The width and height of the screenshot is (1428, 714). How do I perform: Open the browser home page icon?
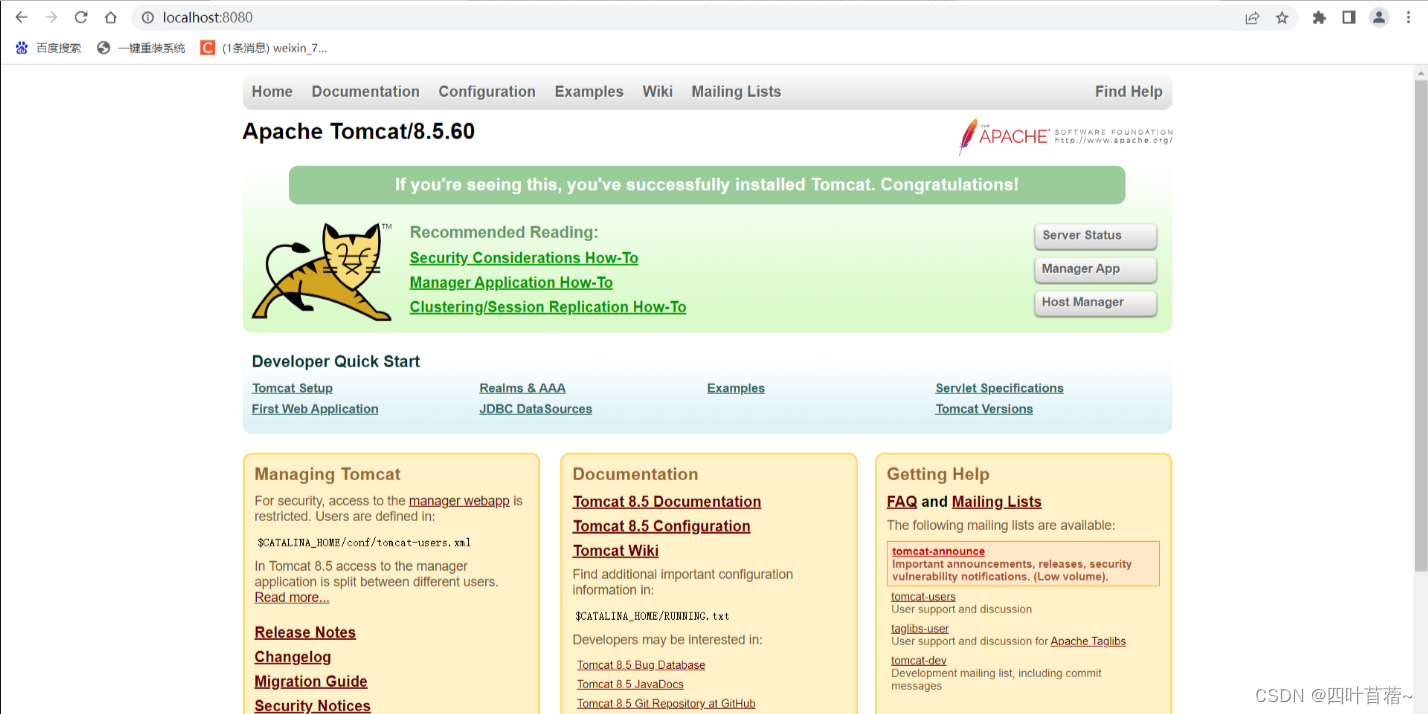point(111,17)
